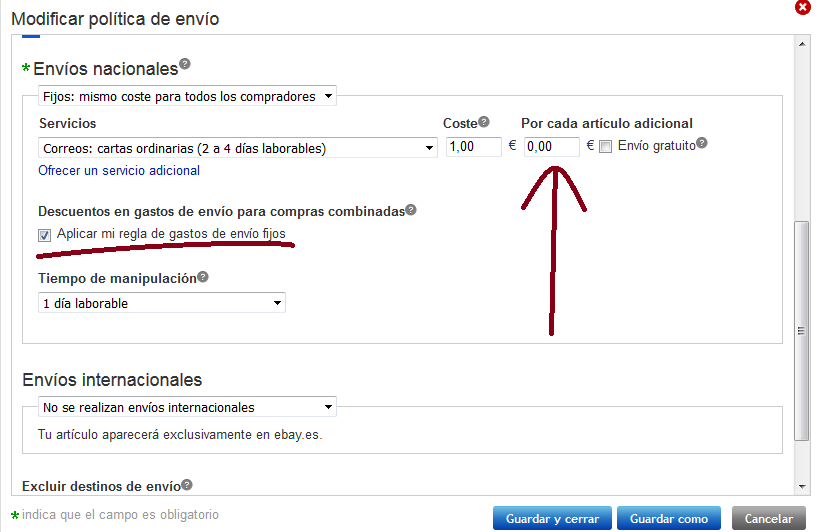The image size is (819, 532).
Task: Click the Servicios label
Action: tap(67, 123)
